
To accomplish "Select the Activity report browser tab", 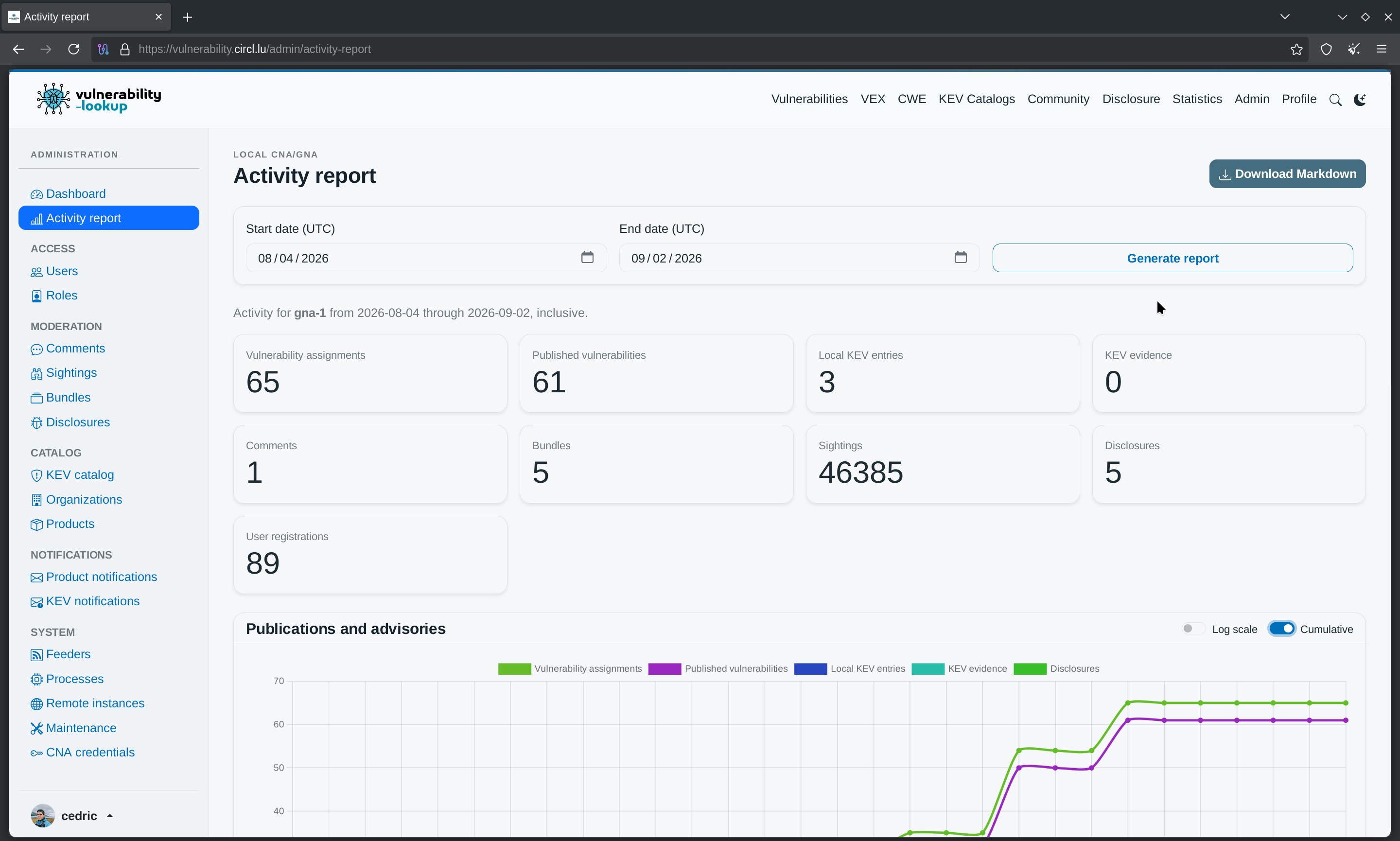I will point(85,17).
